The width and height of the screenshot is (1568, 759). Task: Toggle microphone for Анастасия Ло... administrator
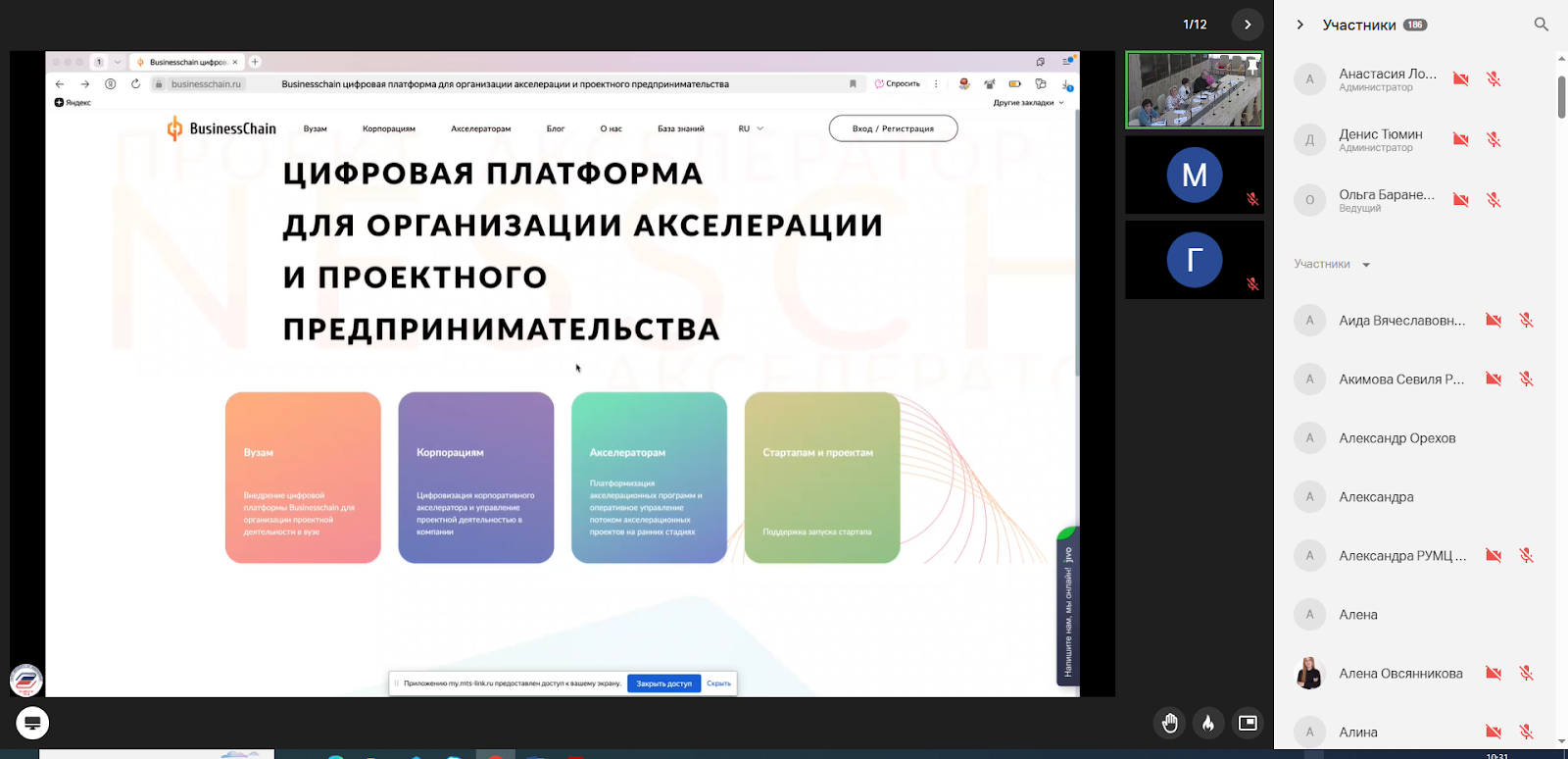point(1494,79)
